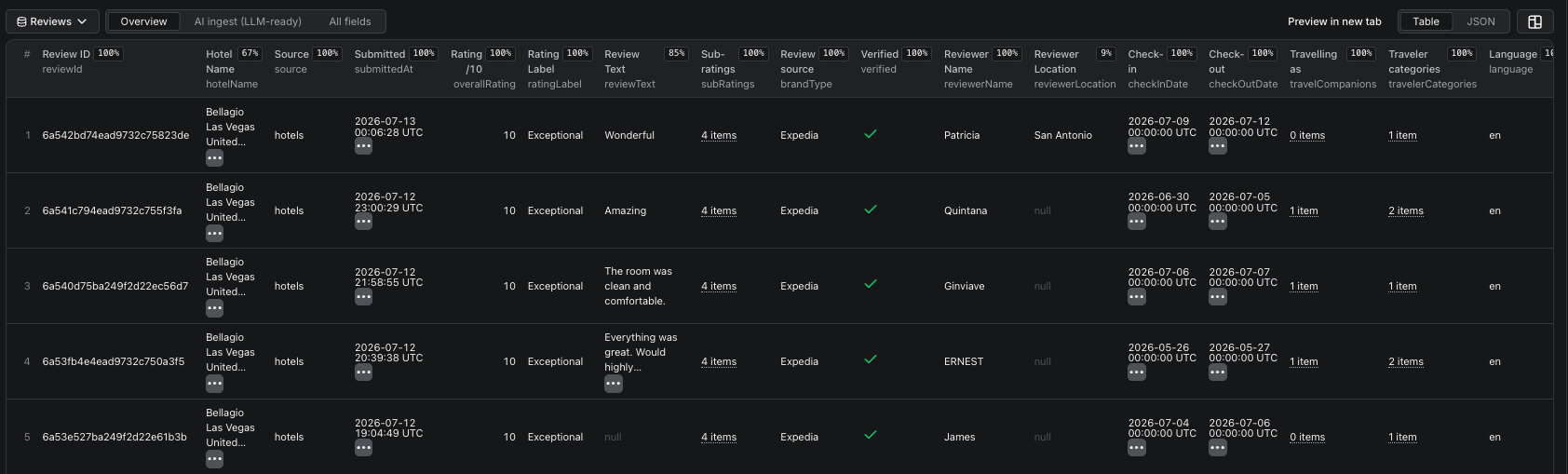Expand submitted date 2026-07-12 19:04:49 ellipsis
1568x474 pixels.
[x=363, y=448]
